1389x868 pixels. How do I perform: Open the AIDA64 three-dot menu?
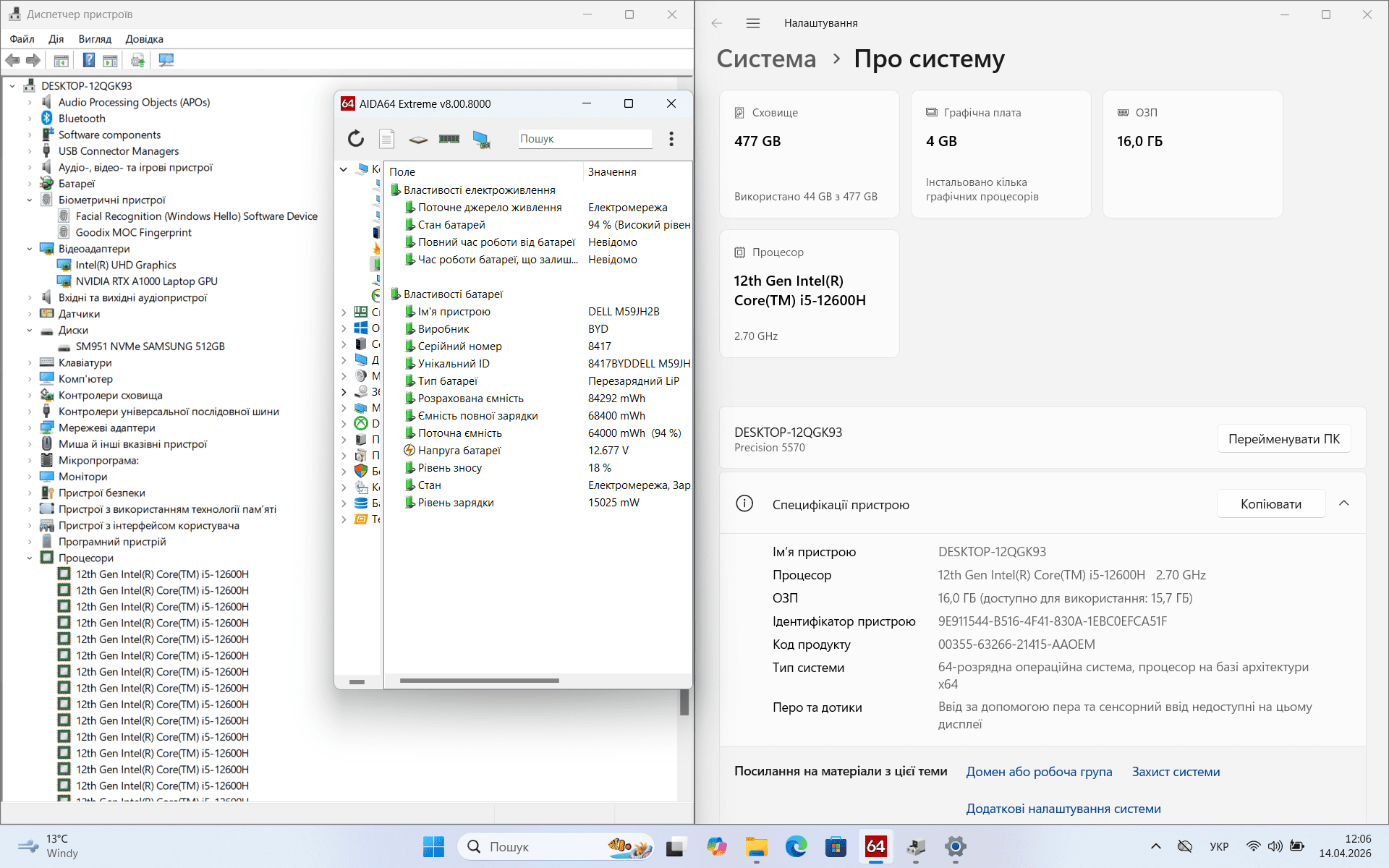pyautogui.click(x=671, y=138)
